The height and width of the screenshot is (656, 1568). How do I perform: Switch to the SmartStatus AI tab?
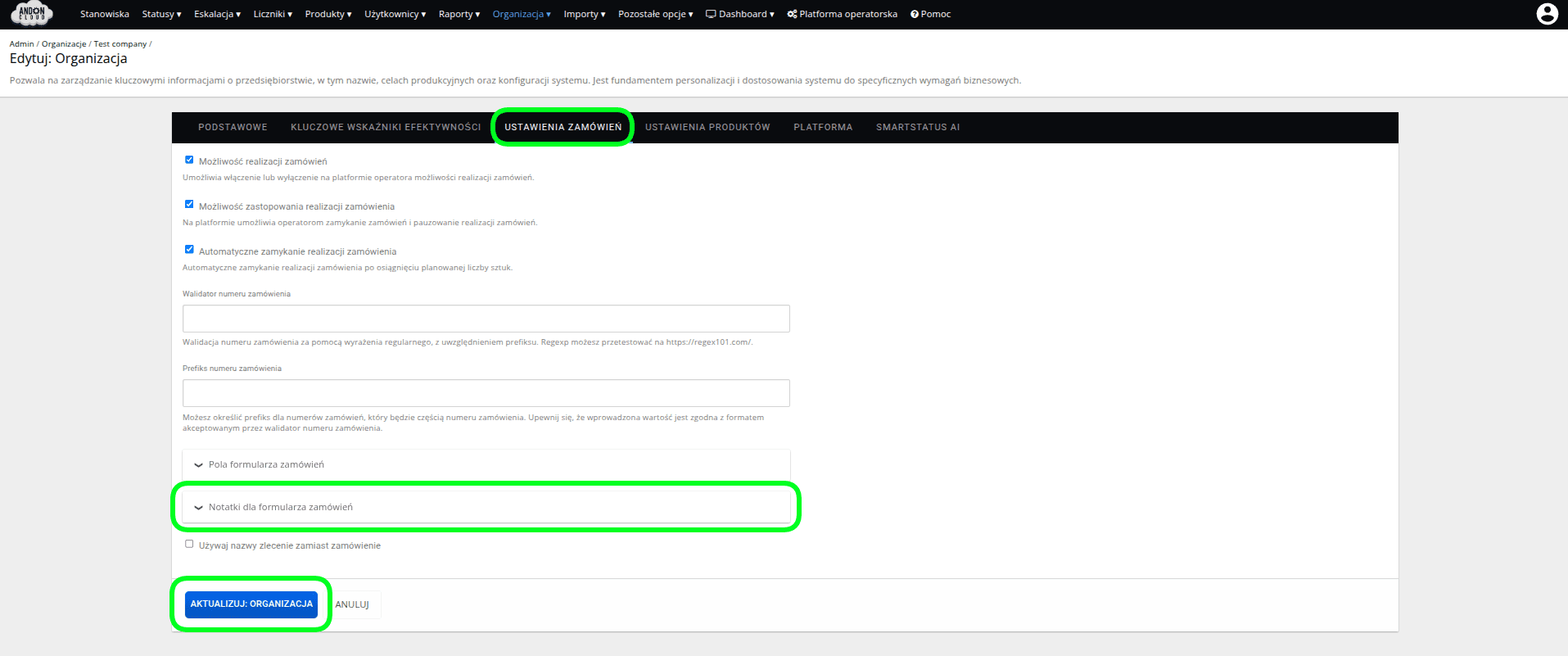point(917,127)
